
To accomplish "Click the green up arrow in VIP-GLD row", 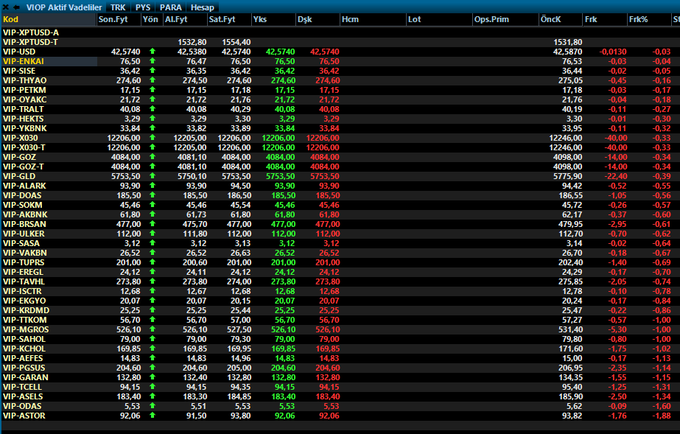I will [x=153, y=176].
